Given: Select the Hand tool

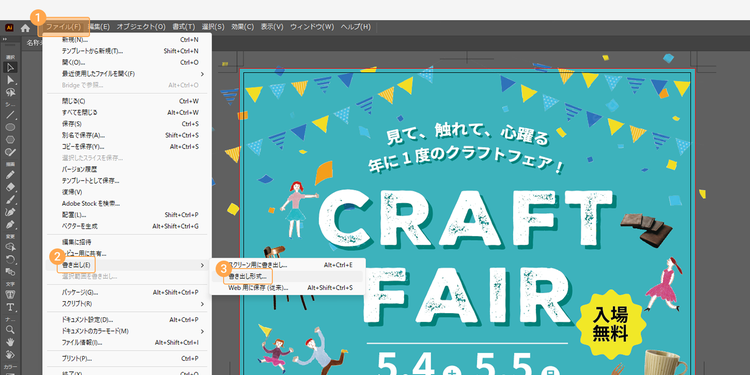Looking at the screenshot, I should coord(10,342).
